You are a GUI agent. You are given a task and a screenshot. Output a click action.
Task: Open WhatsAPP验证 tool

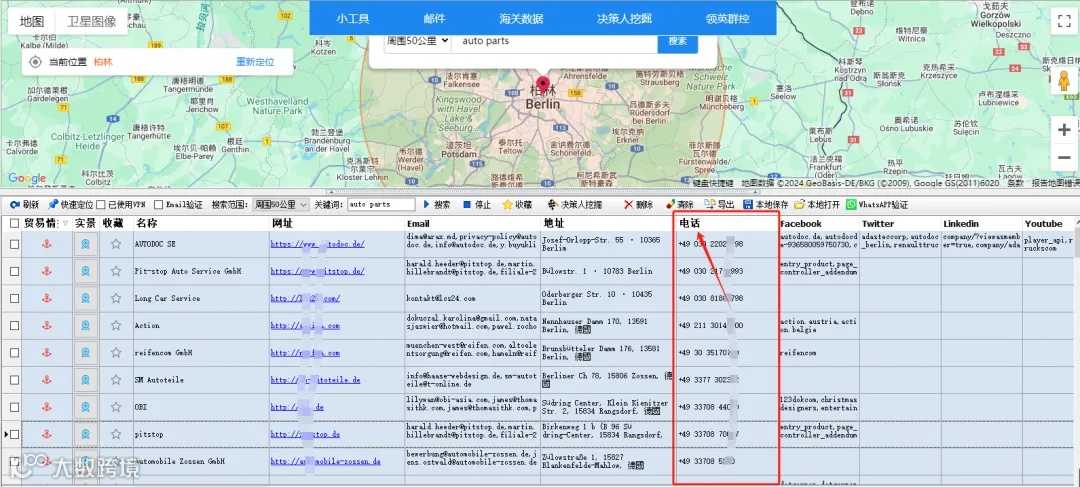pyautogui.click(x=877, y=205)
